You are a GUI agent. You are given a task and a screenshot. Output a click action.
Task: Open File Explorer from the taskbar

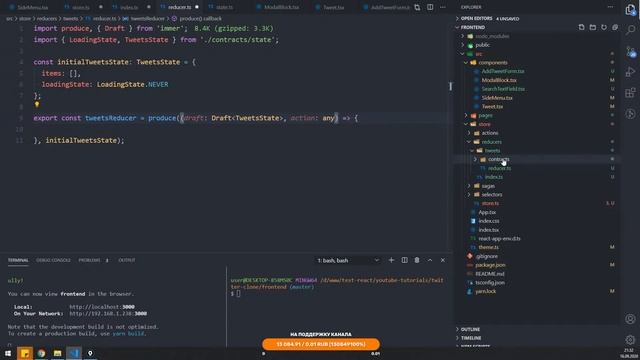coord(58,353)
